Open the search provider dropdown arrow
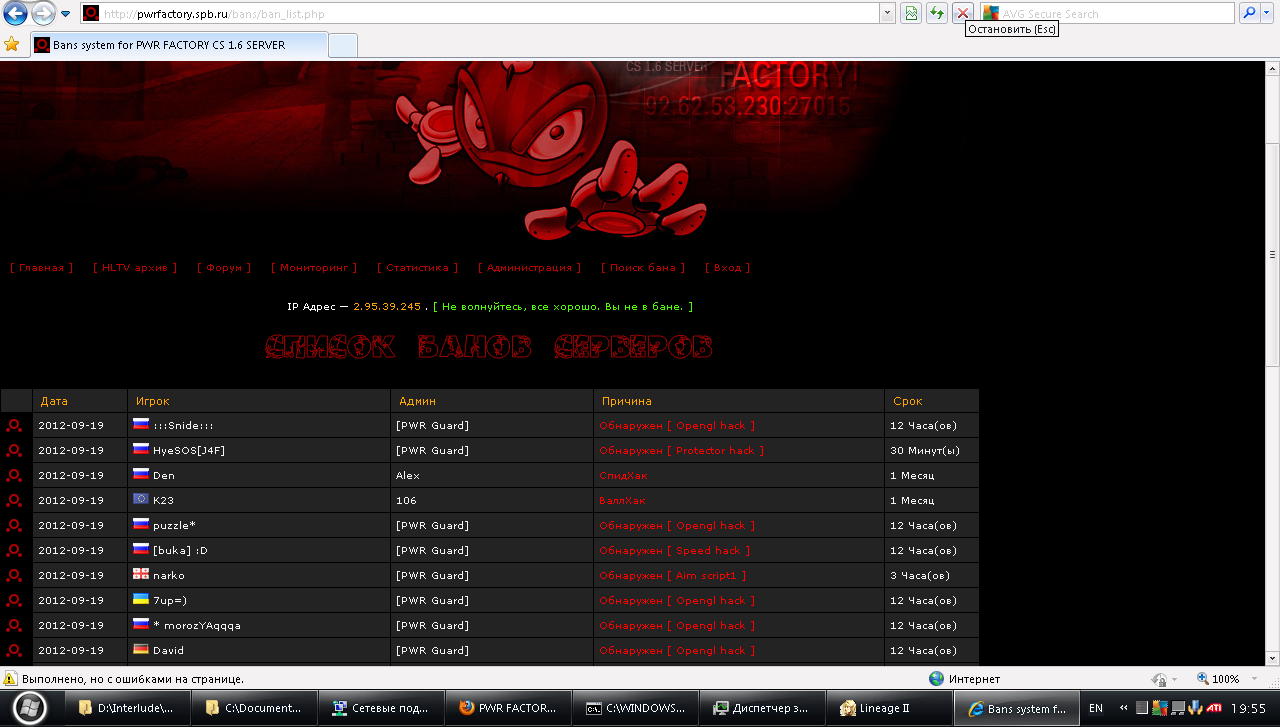This screenshot has height=727, width=1280. 1268,13
